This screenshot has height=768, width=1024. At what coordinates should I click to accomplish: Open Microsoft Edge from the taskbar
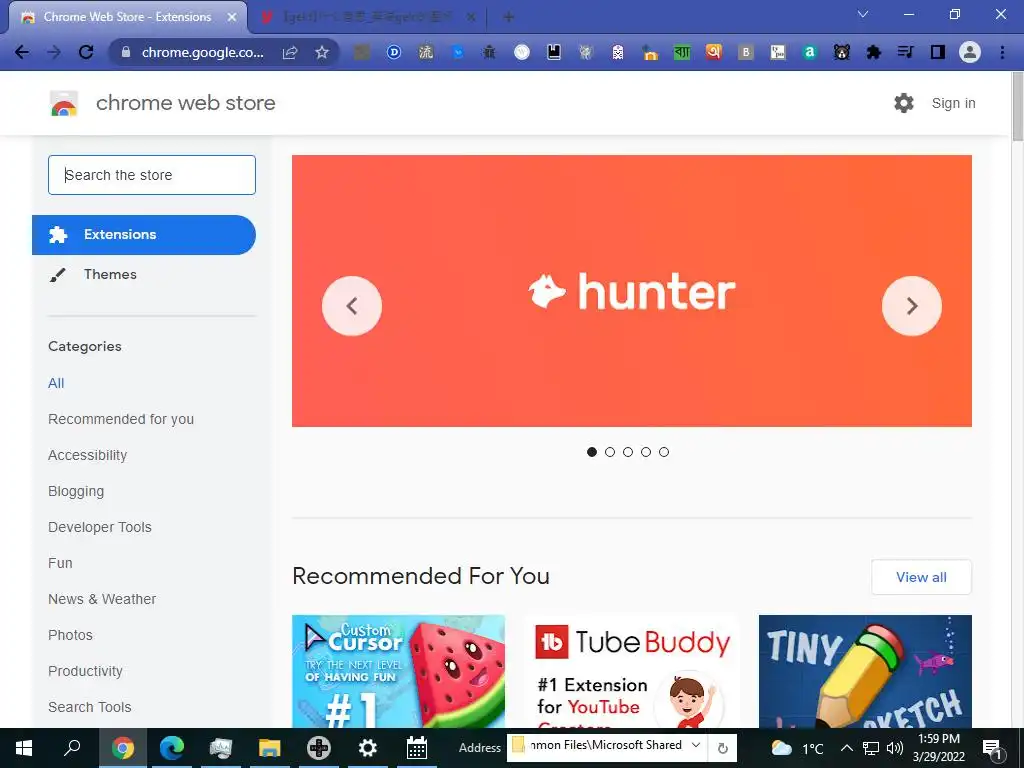coord(172,748)
